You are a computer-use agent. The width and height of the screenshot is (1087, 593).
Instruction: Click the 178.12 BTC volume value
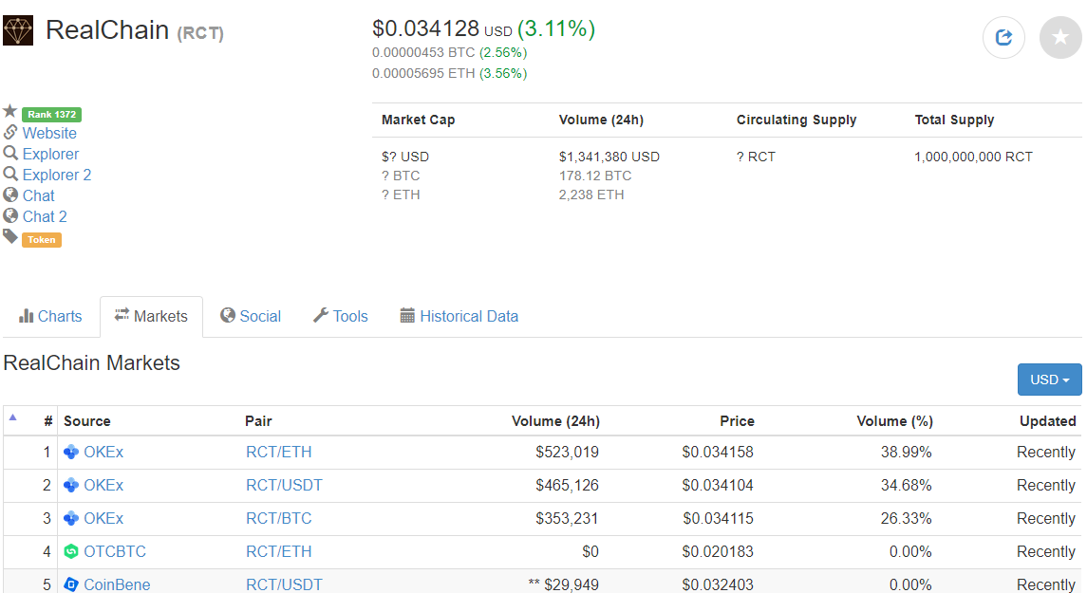click(x=595, y=176)
